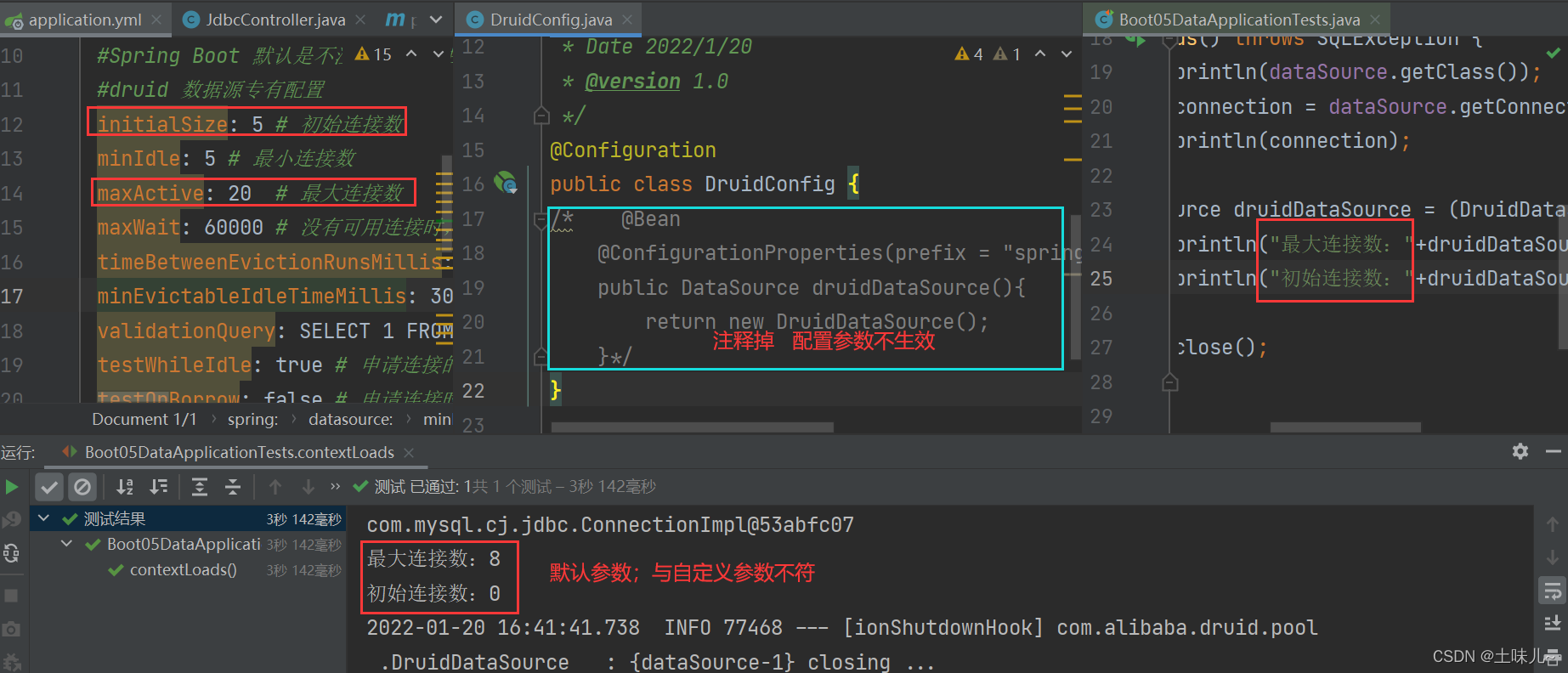
Task: Stop the running process square icon
Action: coord(12,596)
